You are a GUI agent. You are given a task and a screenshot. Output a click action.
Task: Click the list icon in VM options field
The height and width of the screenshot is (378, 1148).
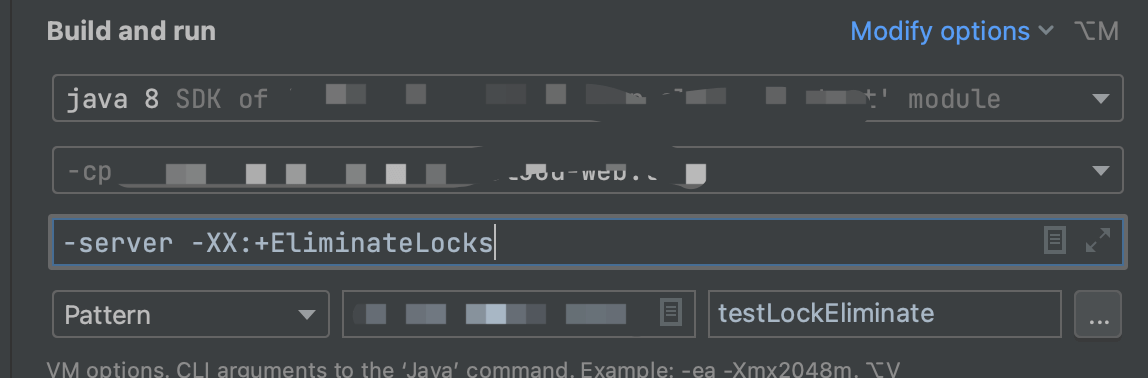(1054, 240)
